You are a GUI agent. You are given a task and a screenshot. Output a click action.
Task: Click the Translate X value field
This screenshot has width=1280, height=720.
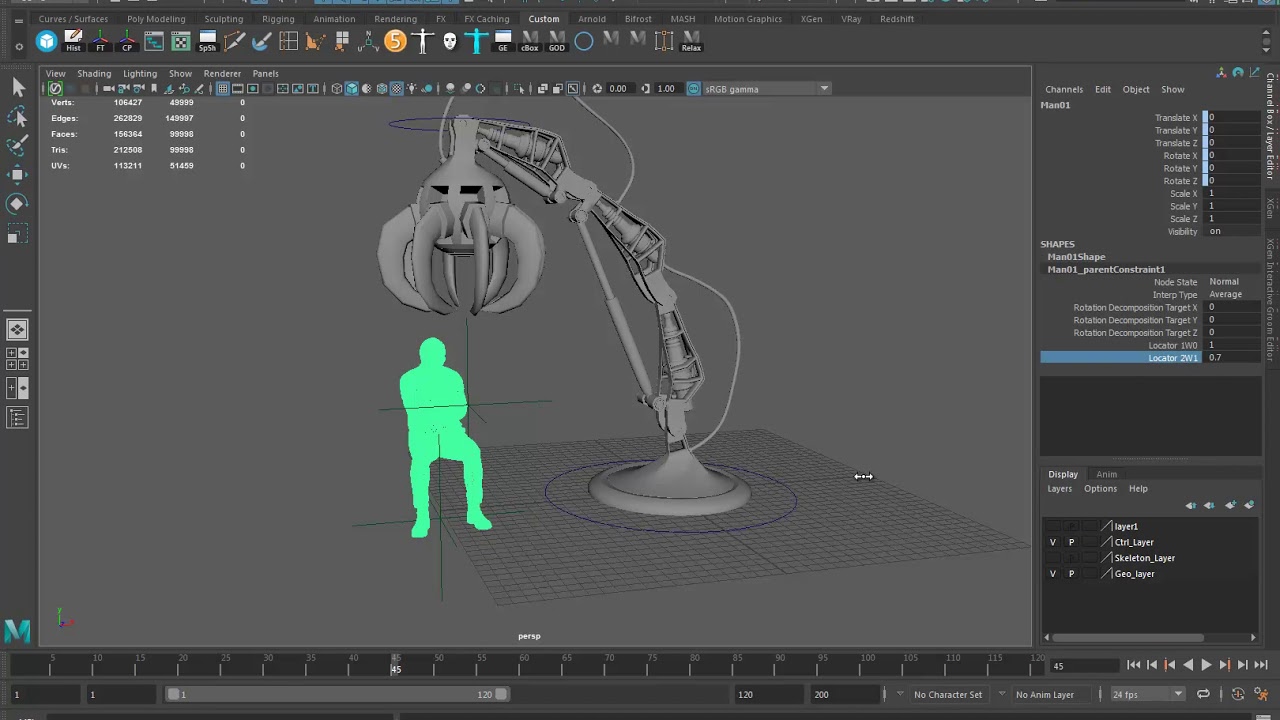tap(1233, 118)
